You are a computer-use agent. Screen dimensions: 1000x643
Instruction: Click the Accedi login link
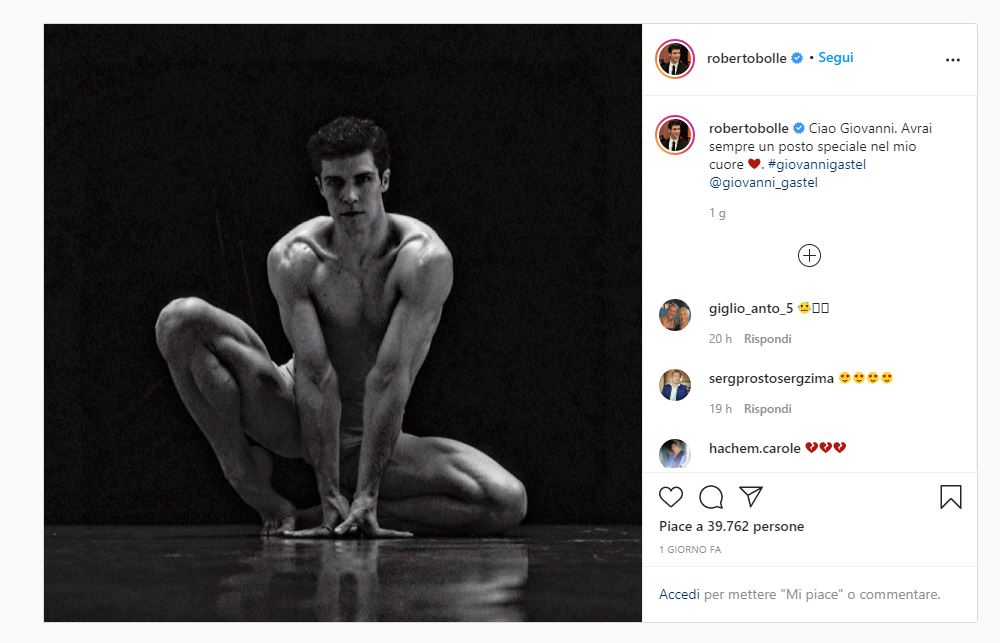pyautogui.click(x=679, y=594)
